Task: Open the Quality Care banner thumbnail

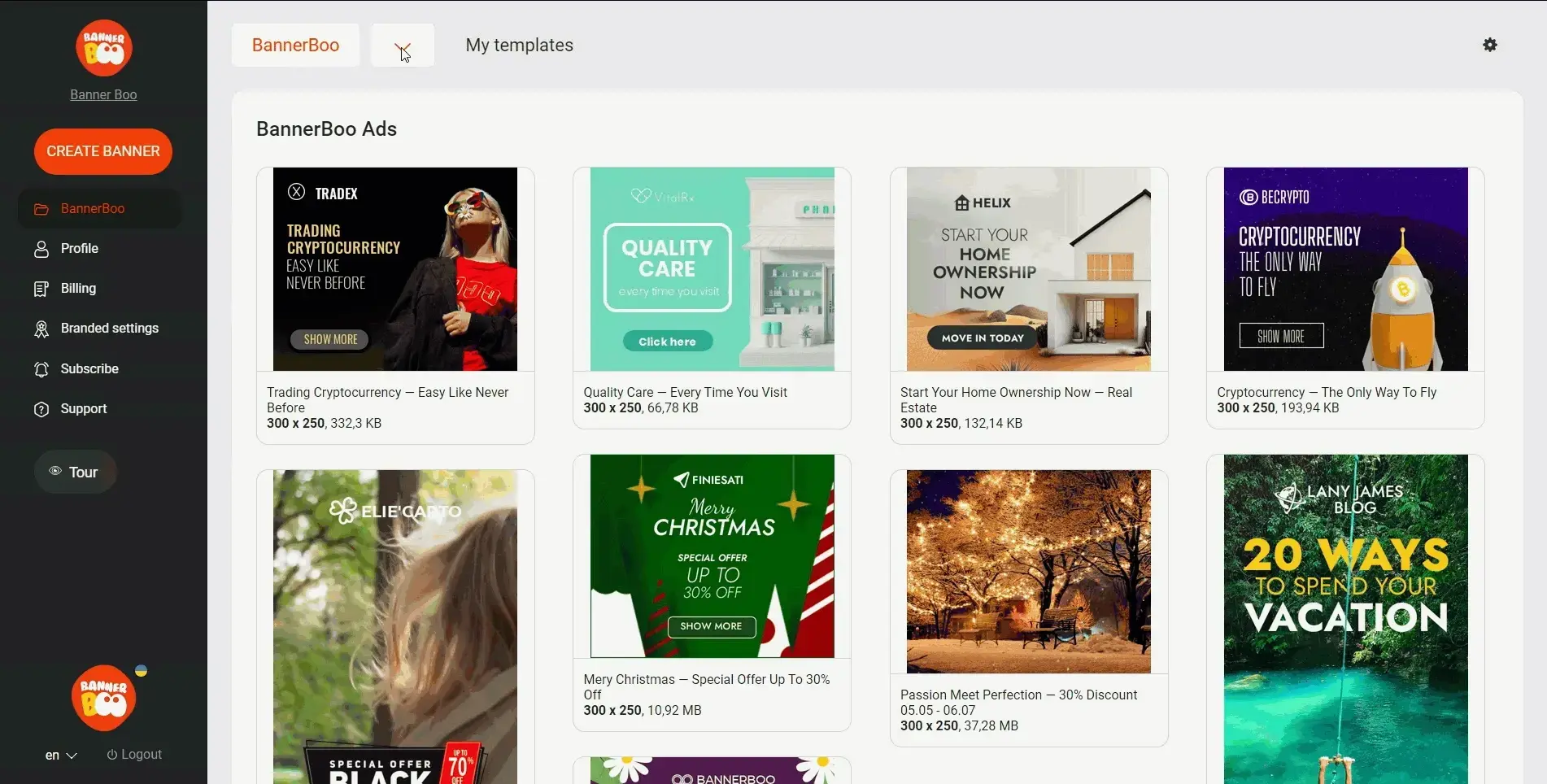Action: 712,269
